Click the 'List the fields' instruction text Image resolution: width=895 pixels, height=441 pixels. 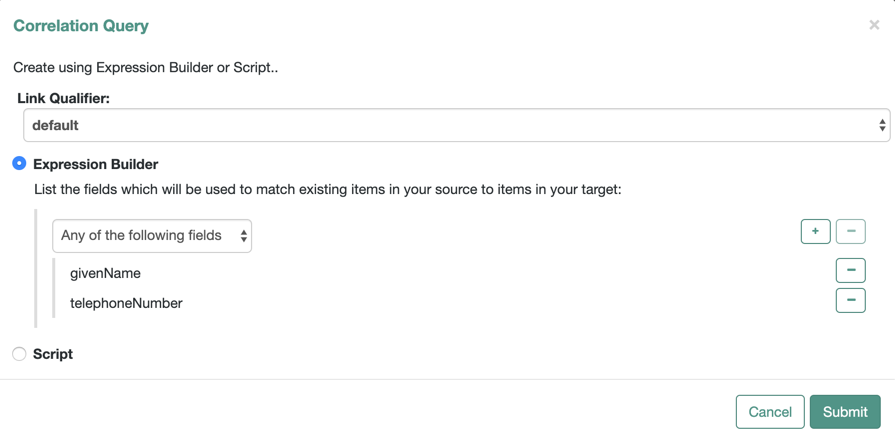(327, 189)
